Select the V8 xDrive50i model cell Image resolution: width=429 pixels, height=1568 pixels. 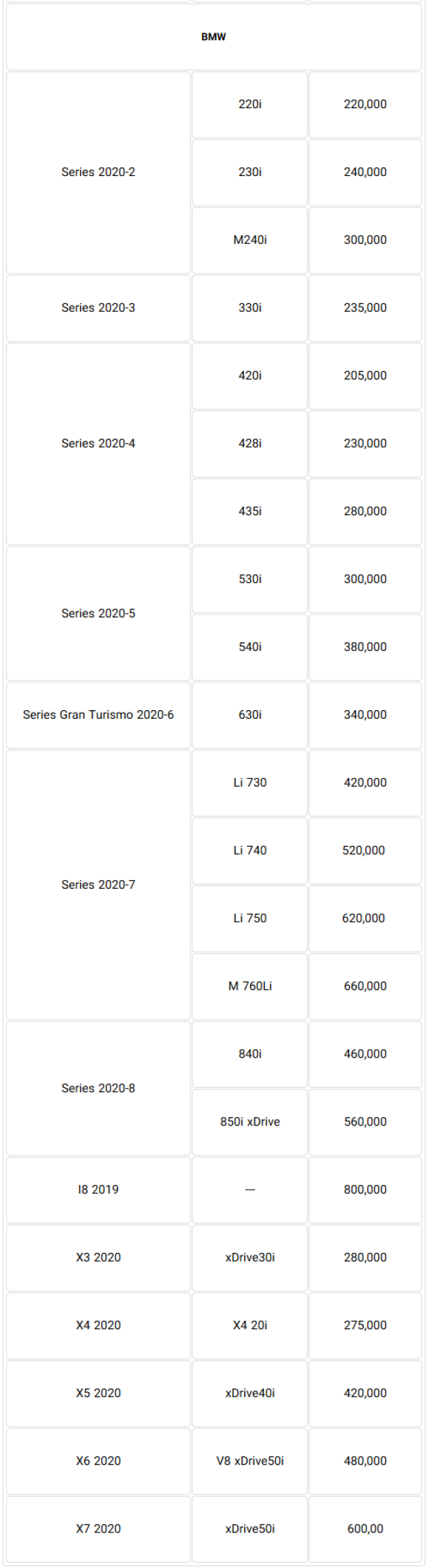coord(249,1461)
